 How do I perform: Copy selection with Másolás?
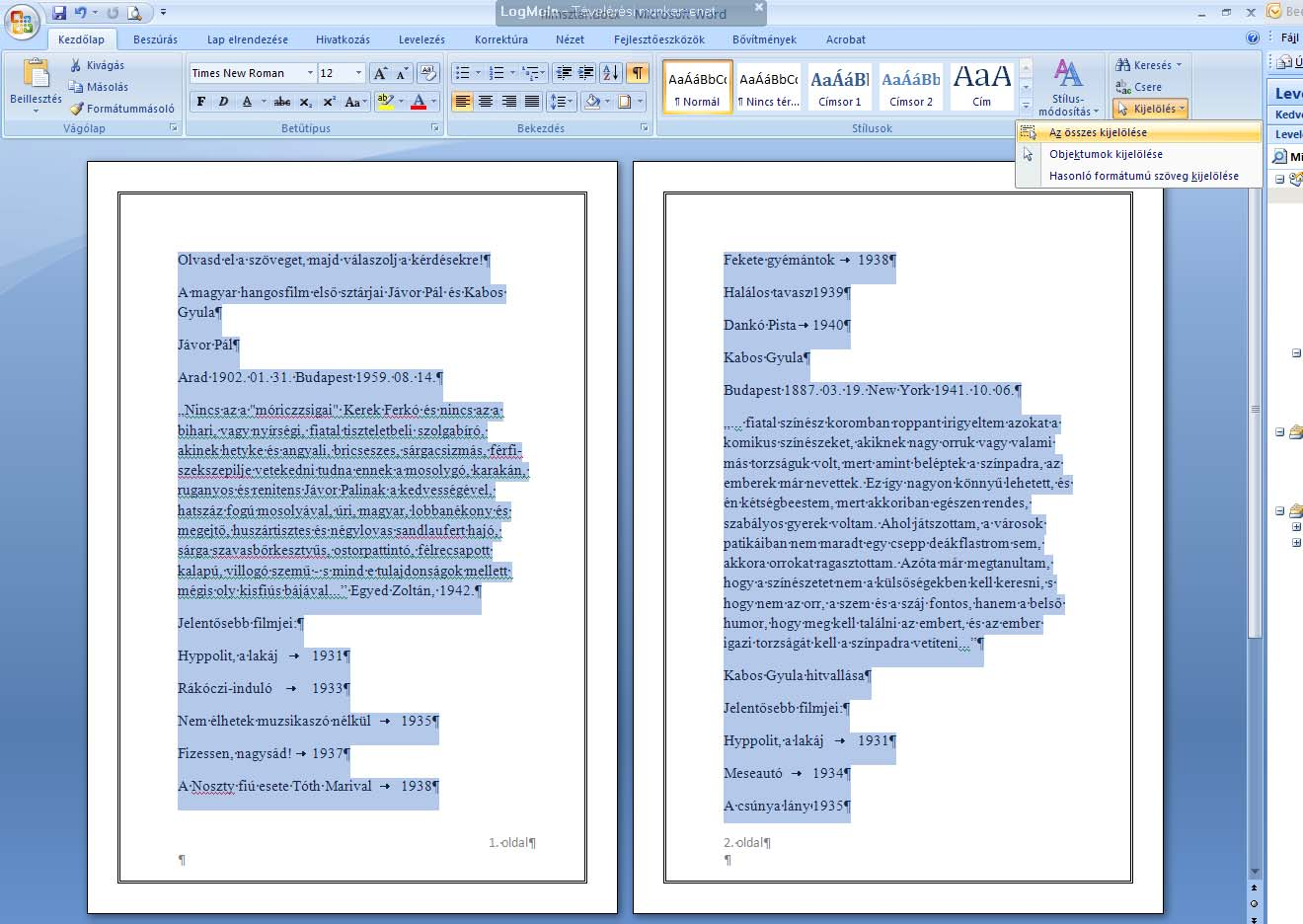pos(98,87)
